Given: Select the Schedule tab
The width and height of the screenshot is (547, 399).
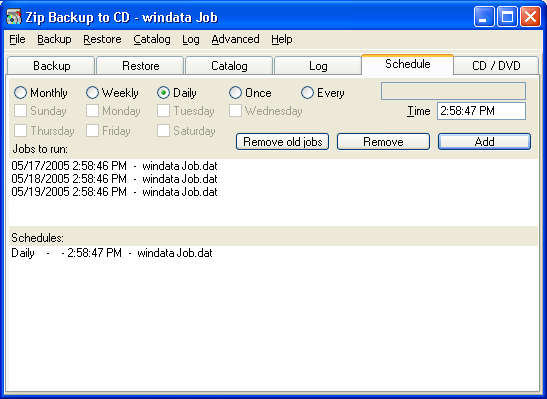Looking at the screenshot, I should coord(407,64).
